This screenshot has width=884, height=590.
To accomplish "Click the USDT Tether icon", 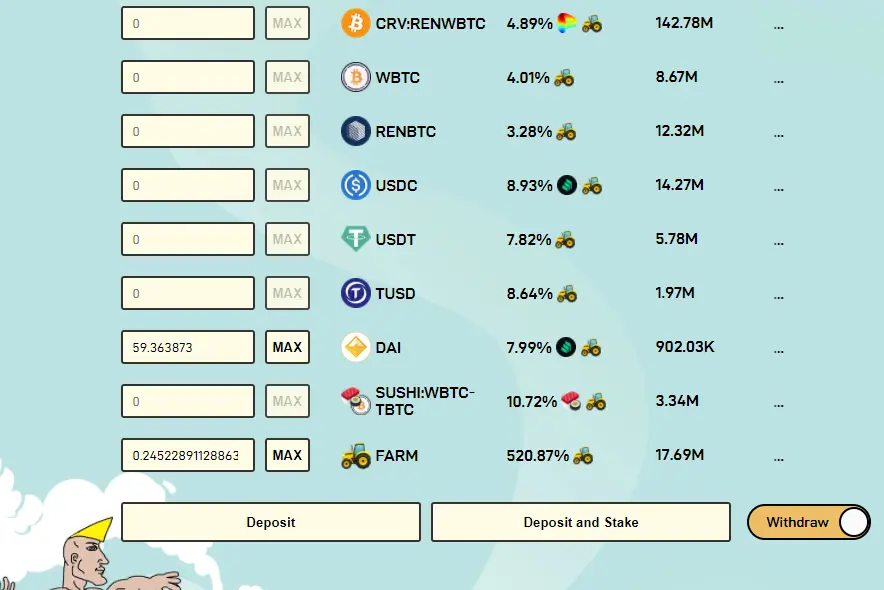I will coord(355,238).
